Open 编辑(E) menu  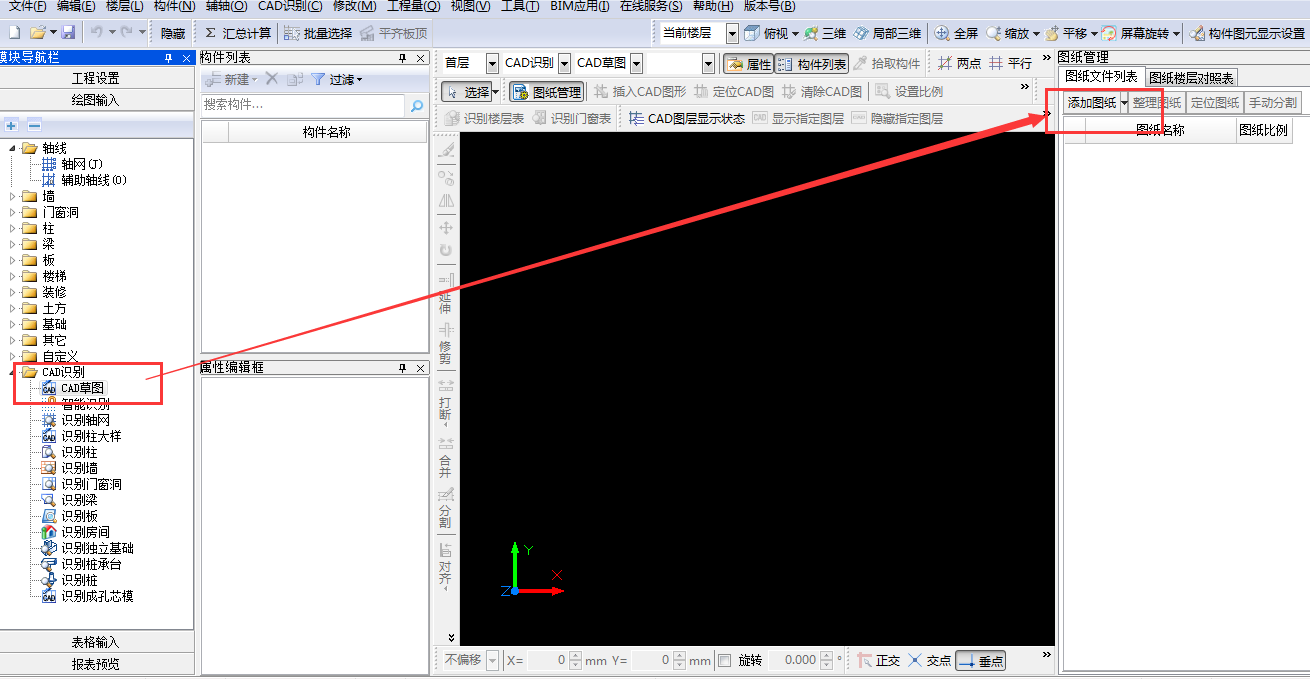pos(76,6)
